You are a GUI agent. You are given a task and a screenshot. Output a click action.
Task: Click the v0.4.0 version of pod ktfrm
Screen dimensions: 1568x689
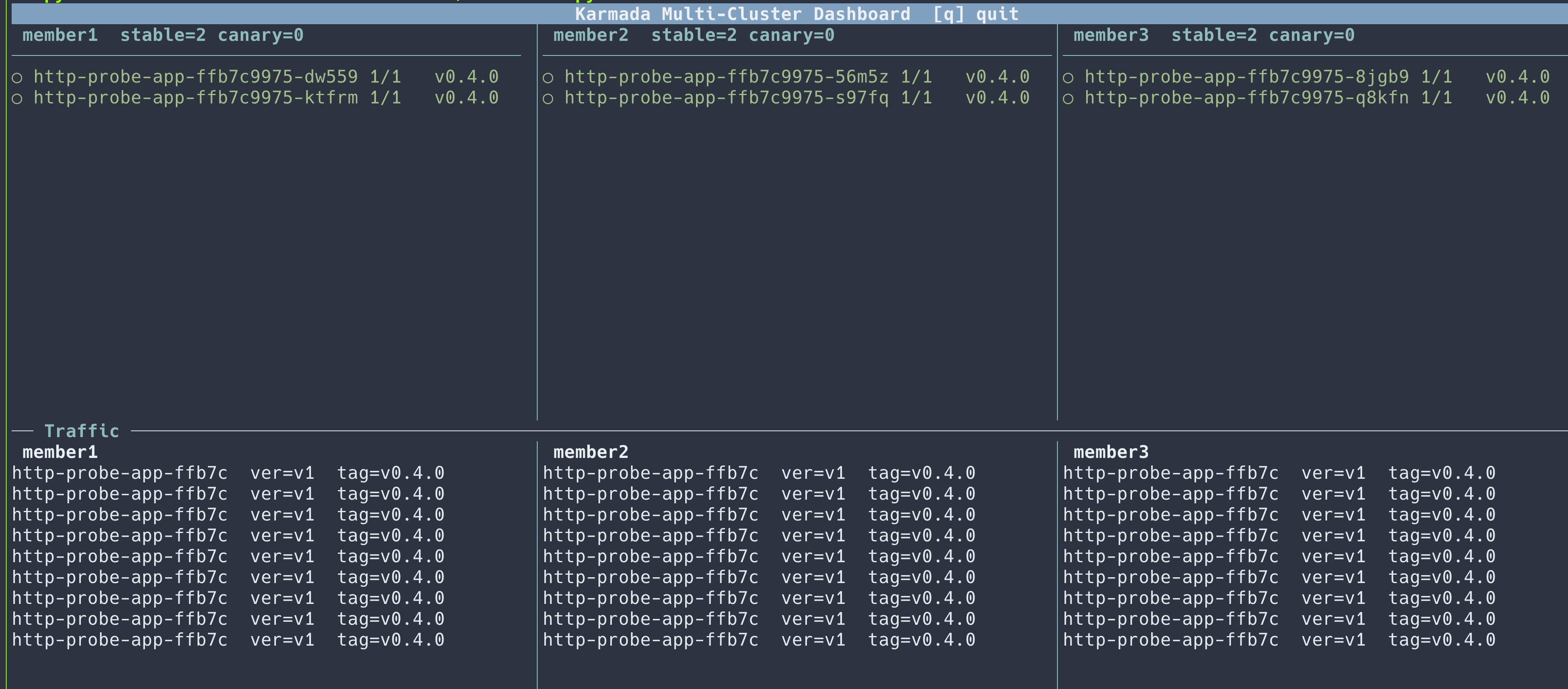click(466, 98)
